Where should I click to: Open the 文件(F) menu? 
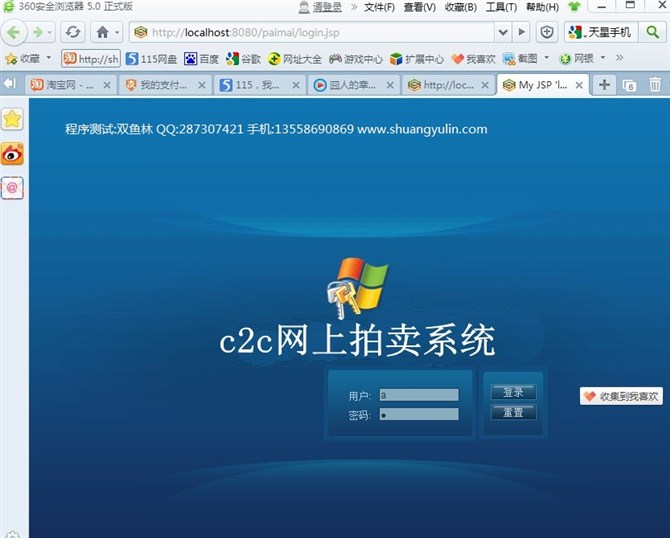[379, 7]
